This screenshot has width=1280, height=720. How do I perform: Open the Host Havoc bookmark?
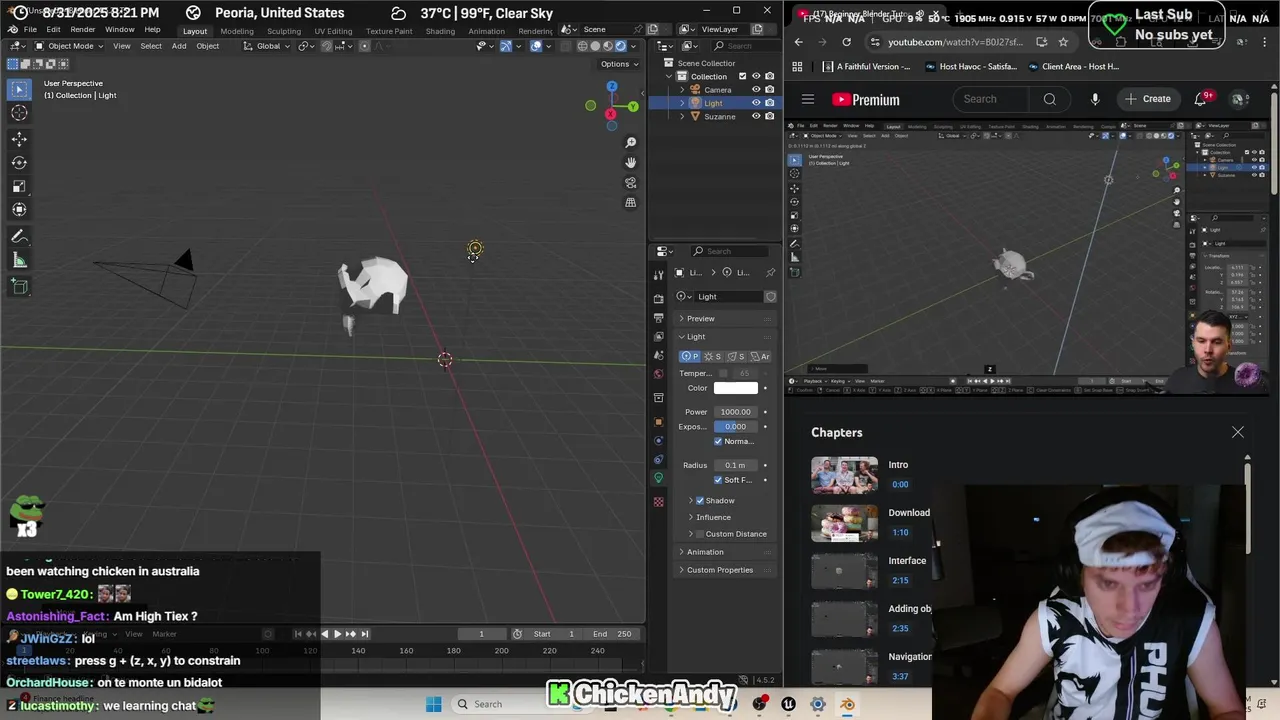tap(969, 67)
